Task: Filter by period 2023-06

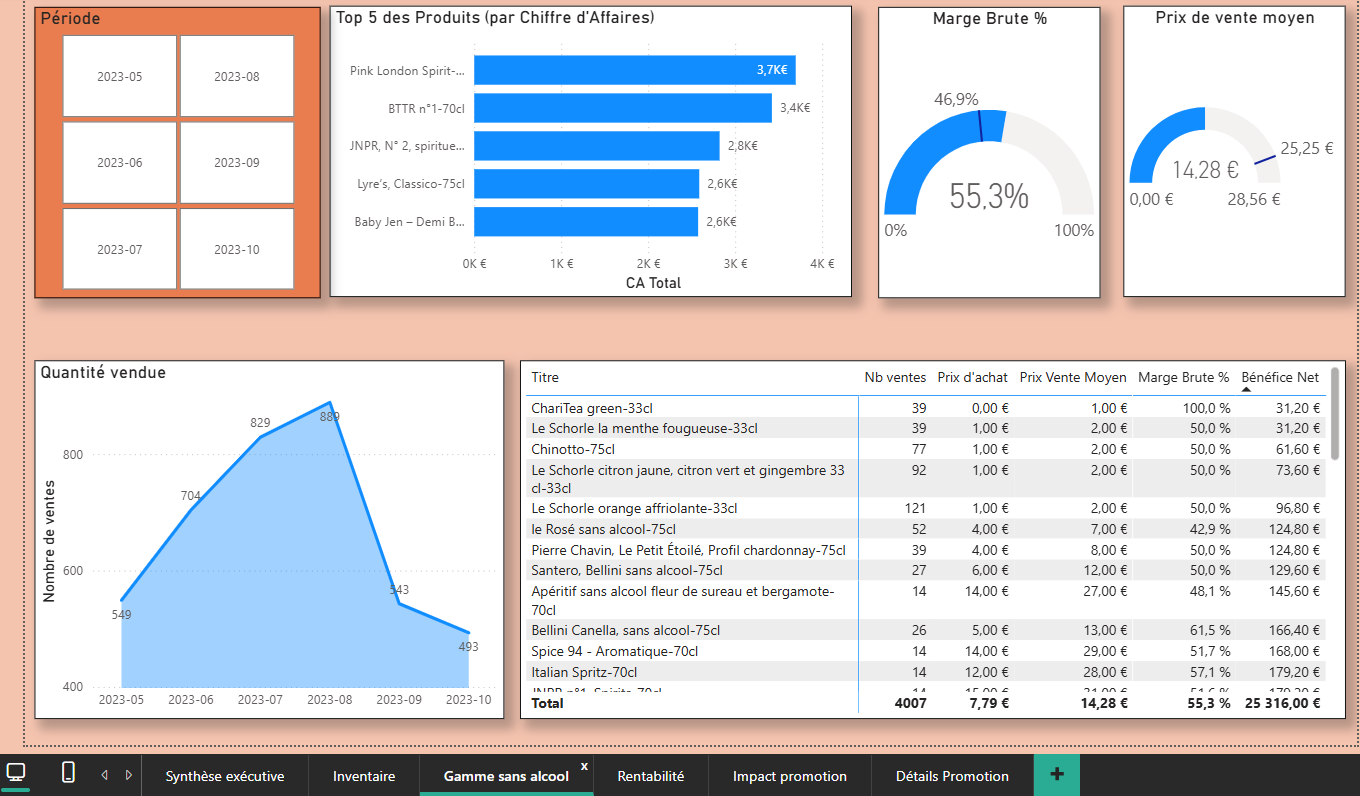Action: tap(120, 163)
